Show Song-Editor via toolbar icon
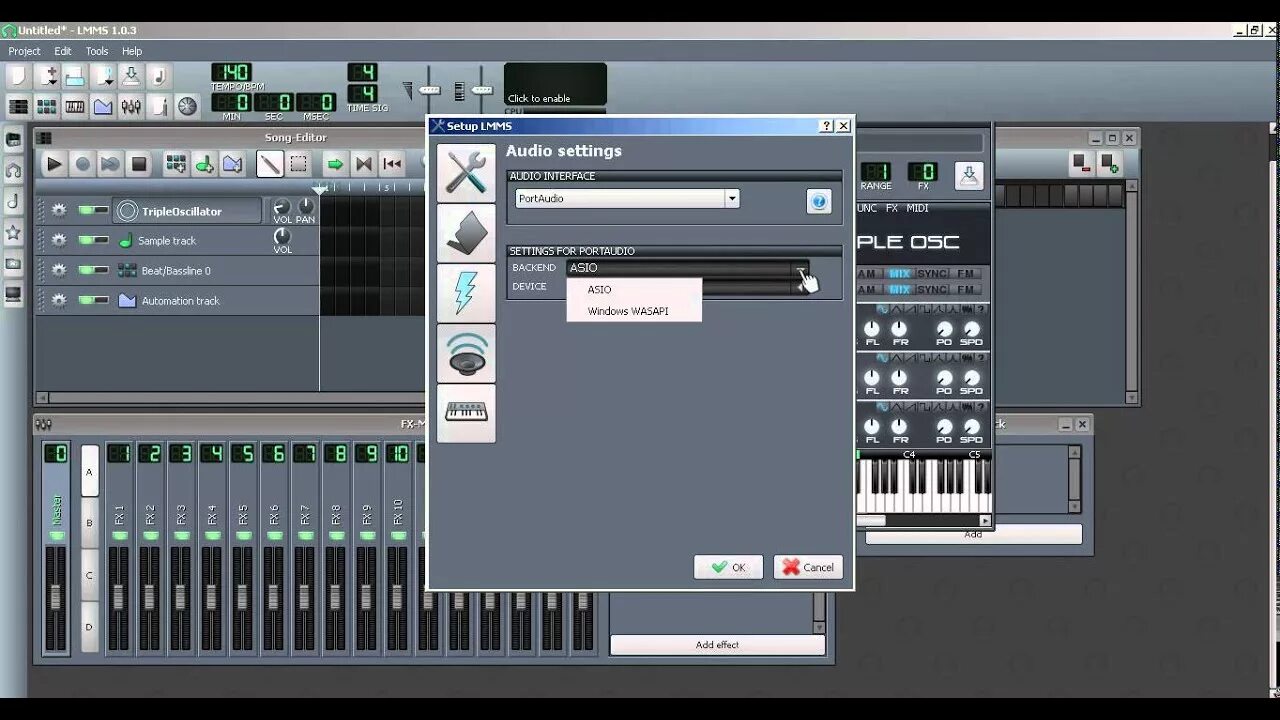 (18, 106)
